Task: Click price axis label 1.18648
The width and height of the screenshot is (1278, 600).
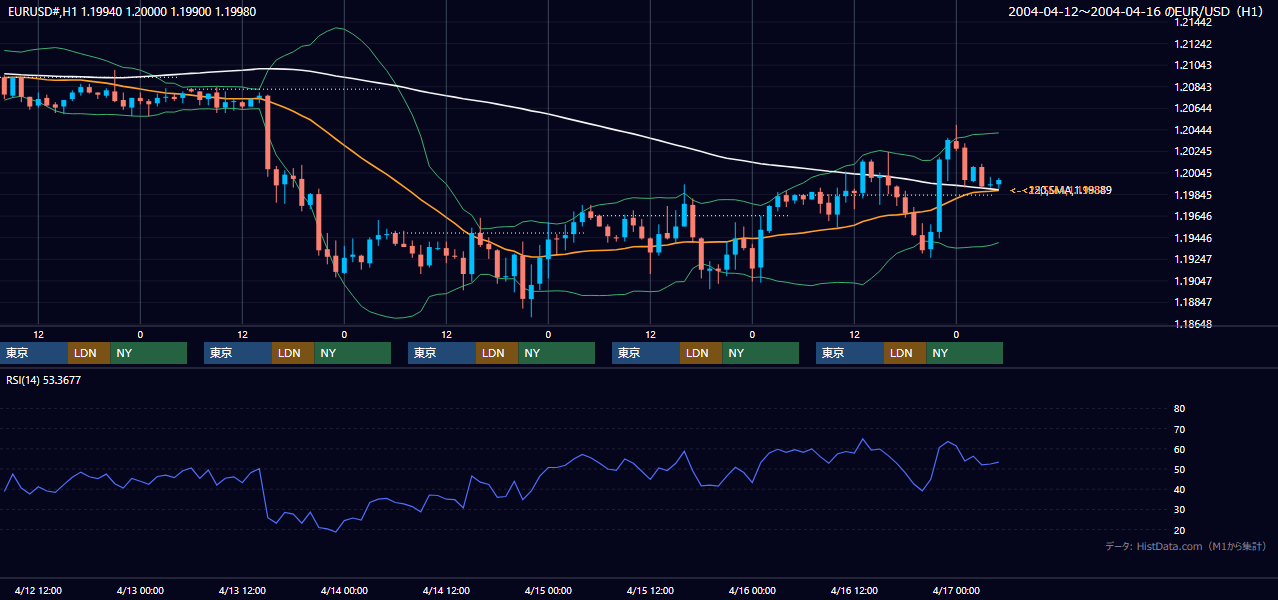Action: [1194, 324]
